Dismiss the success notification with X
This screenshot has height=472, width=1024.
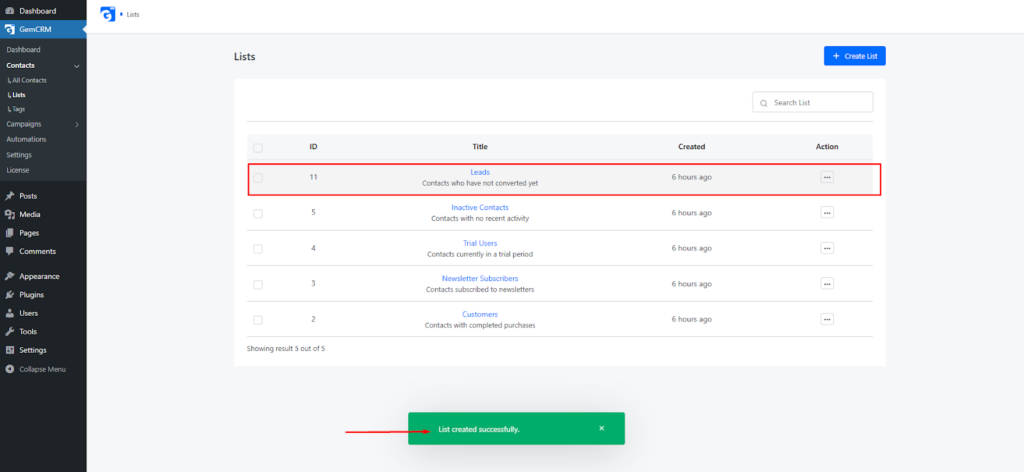(x=601, y=428)
